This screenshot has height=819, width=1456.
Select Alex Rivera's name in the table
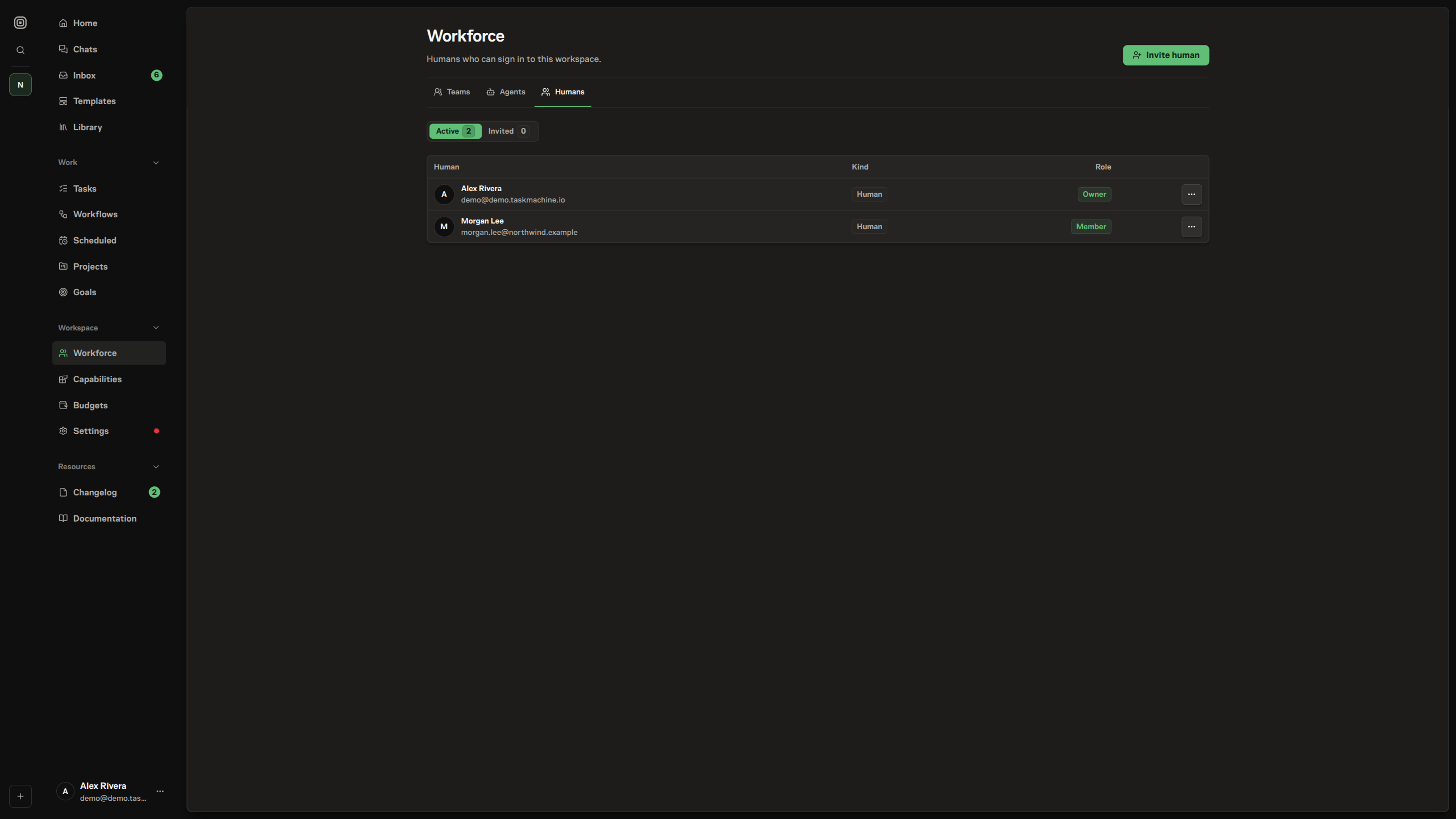coord(481,189)
